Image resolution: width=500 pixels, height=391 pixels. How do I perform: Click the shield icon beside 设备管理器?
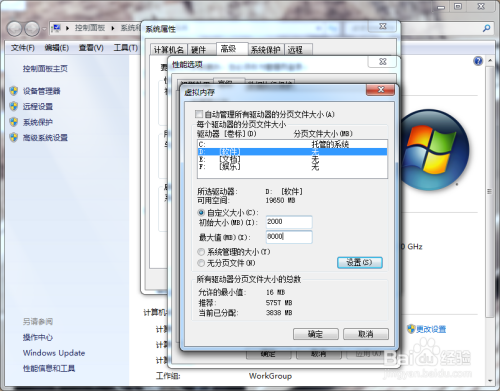(14, 91)
